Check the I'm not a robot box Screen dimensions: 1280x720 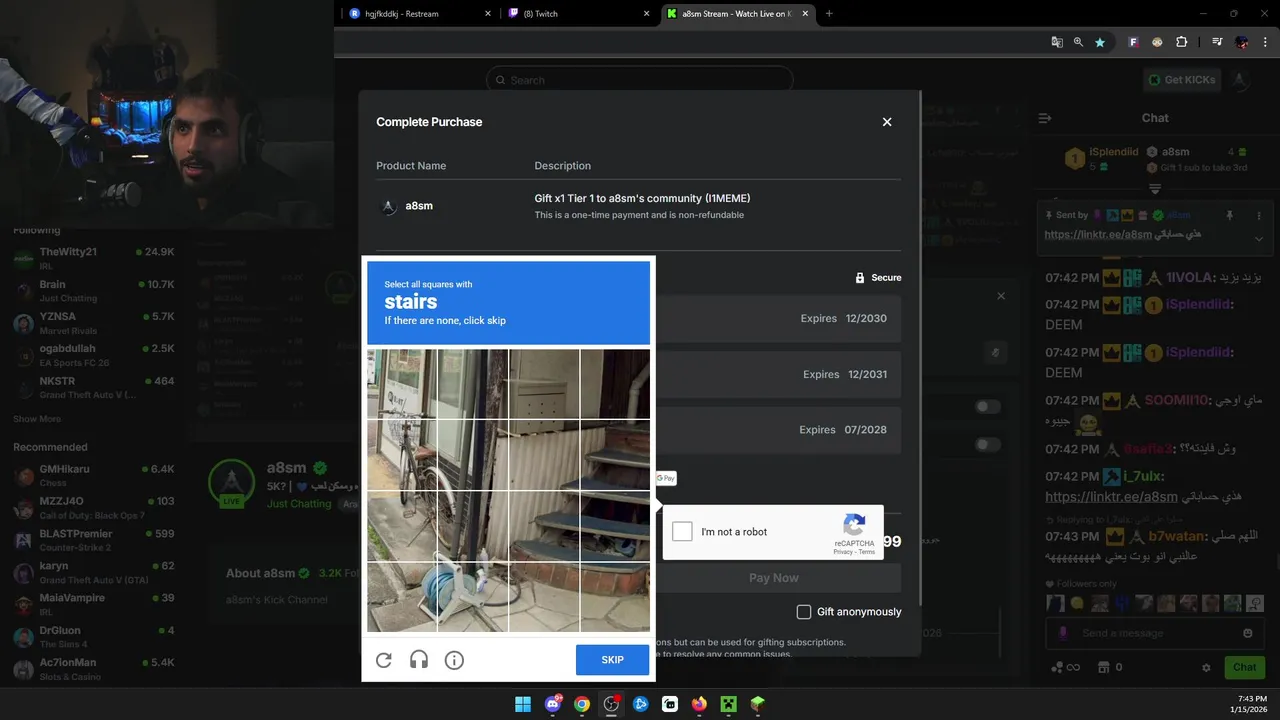tap(682, 532)
